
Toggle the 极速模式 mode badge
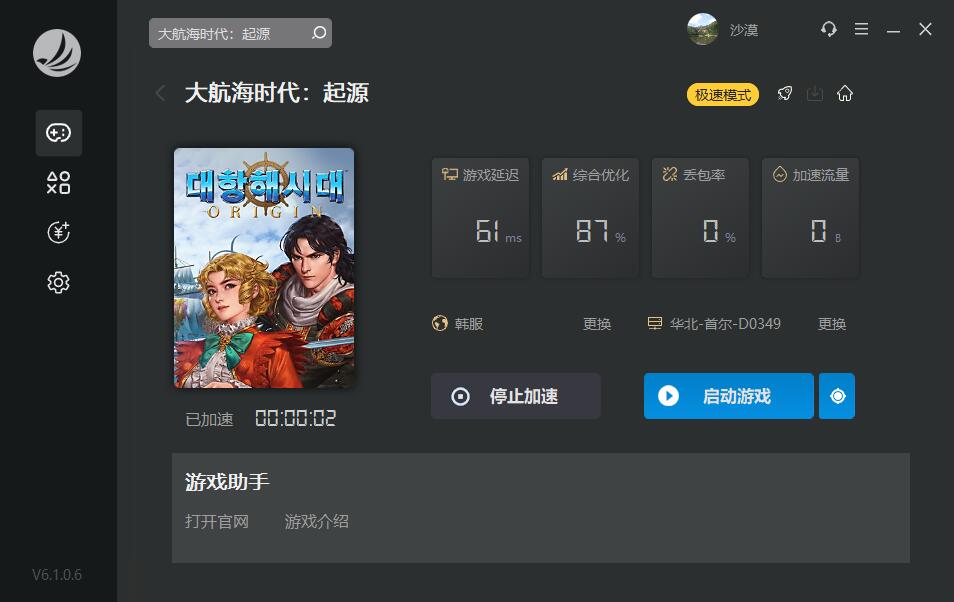click(x=723, y=94)
